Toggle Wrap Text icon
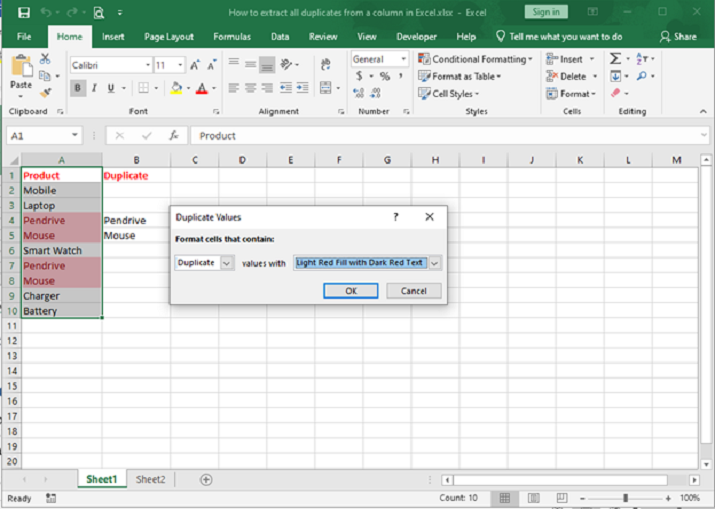Screen dimensions: 715x509 tap(326, 64)
